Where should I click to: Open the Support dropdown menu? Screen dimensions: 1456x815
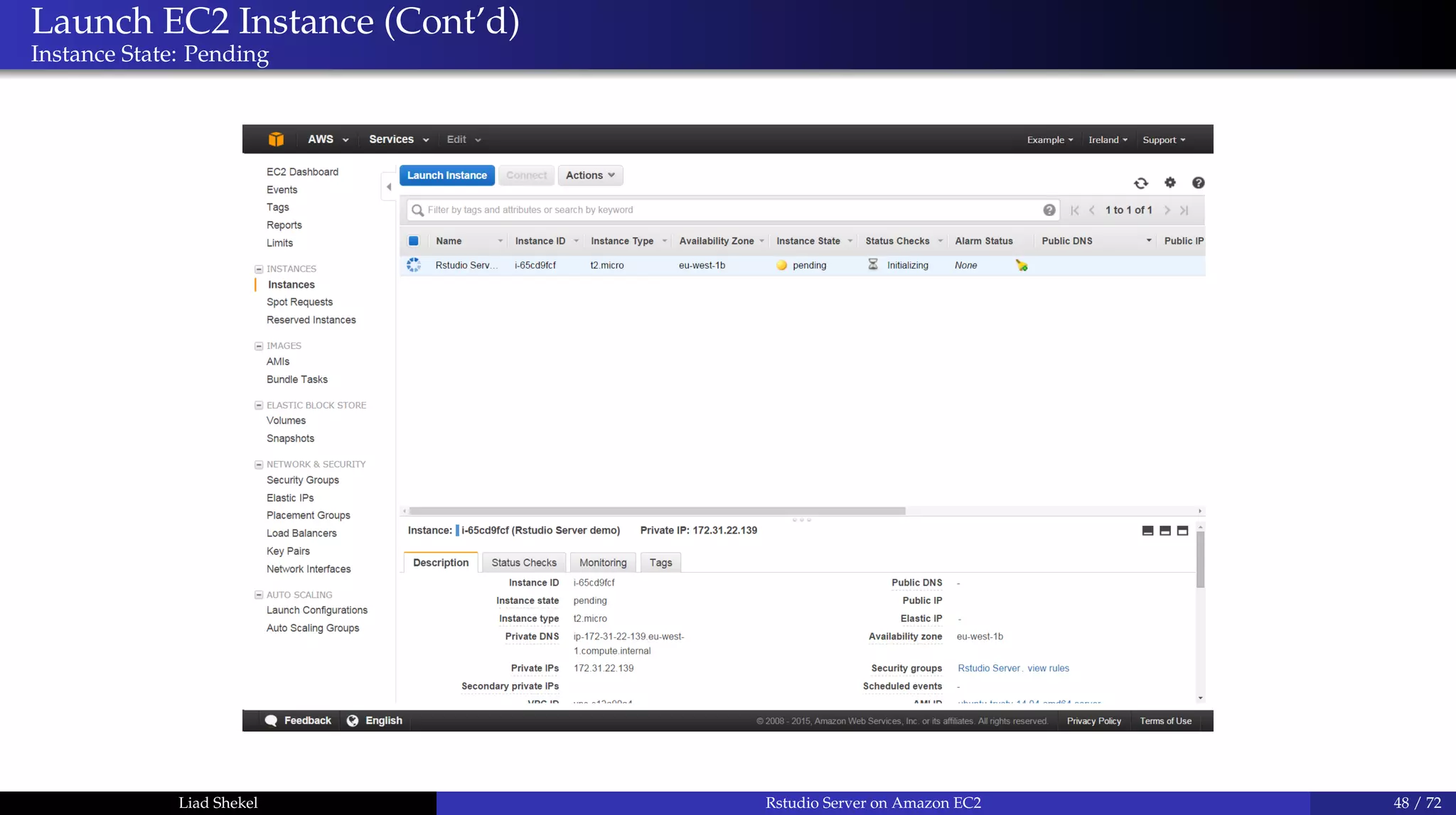pos(1164,140)
